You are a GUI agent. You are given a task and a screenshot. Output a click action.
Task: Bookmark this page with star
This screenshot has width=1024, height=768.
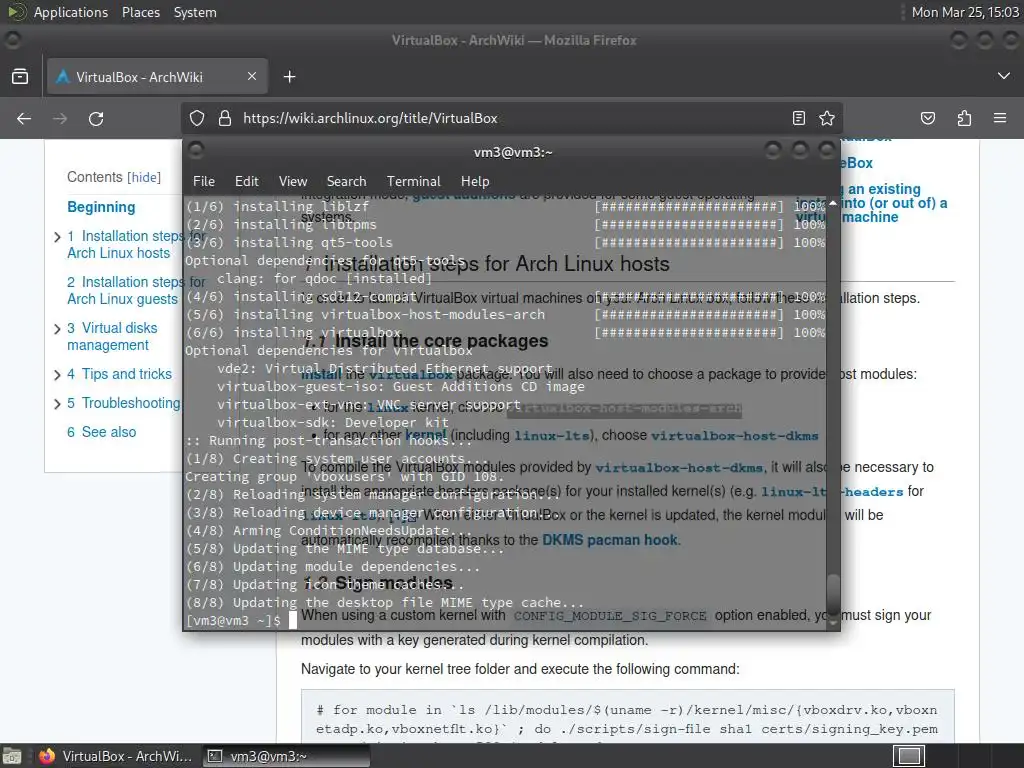[827, 118]
